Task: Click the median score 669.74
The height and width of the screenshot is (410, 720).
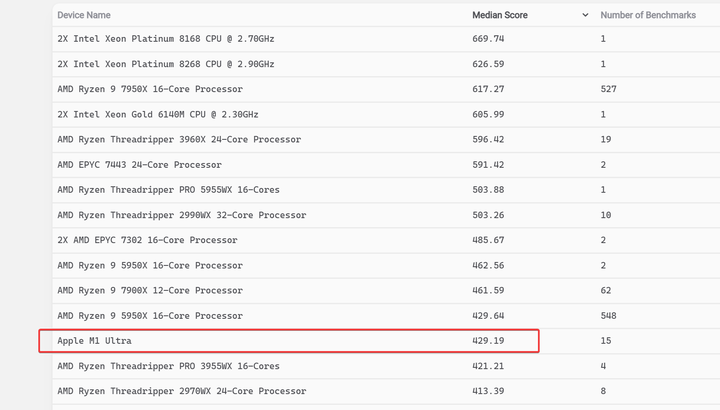Action: pos(488,39)
